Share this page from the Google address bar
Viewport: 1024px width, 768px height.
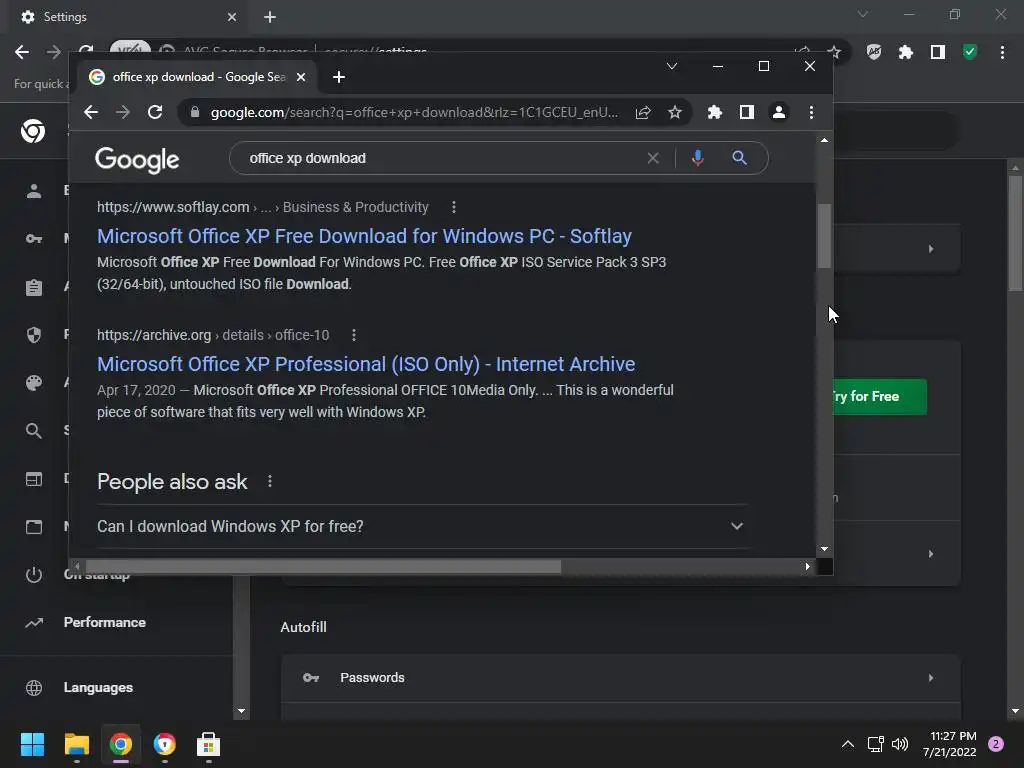point(643,112)
